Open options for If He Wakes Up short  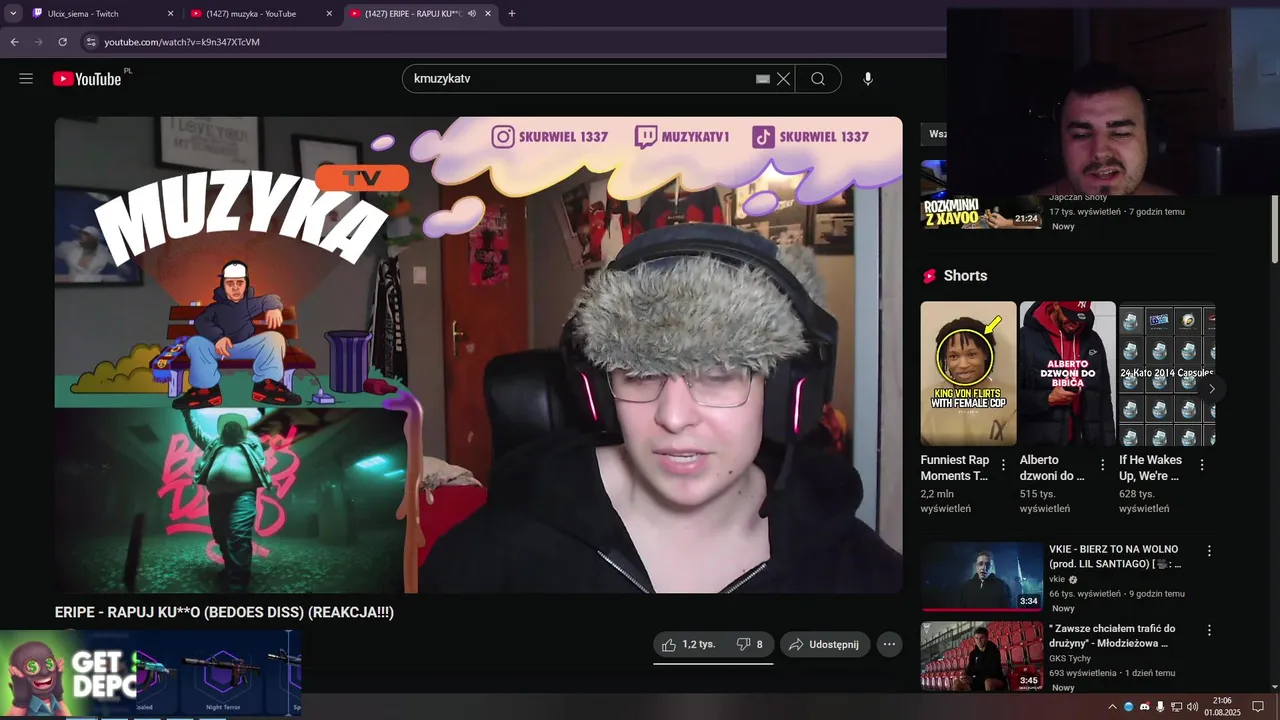(1201, 465)
